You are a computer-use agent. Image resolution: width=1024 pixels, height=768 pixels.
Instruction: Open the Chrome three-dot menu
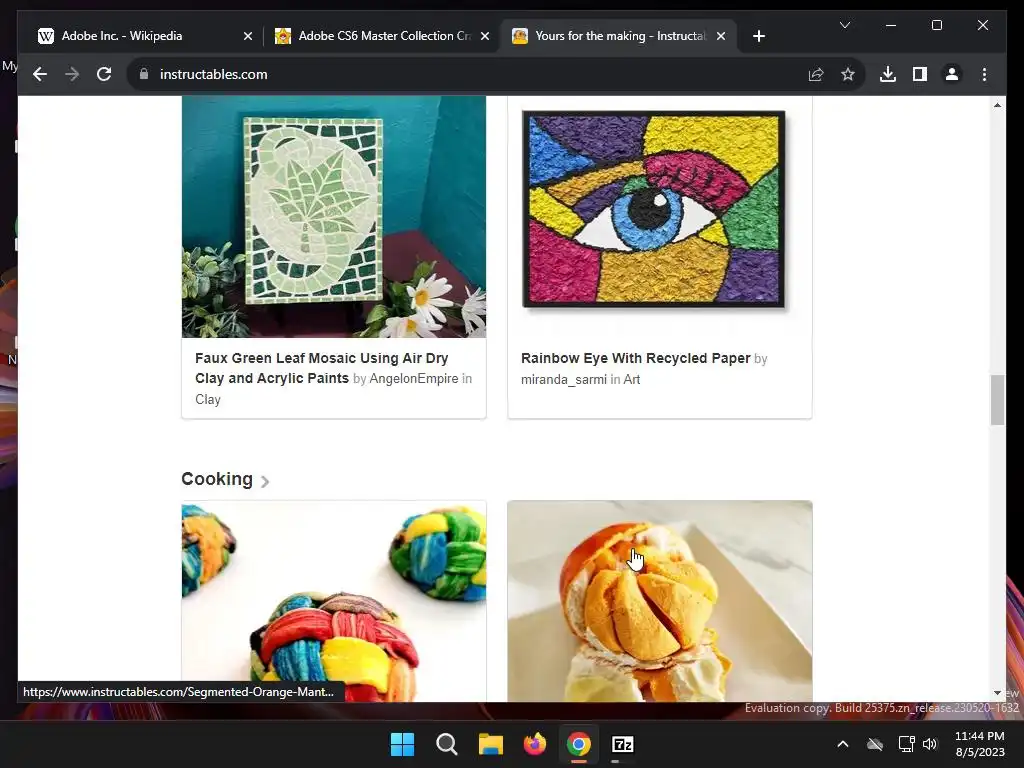(984, 74)
